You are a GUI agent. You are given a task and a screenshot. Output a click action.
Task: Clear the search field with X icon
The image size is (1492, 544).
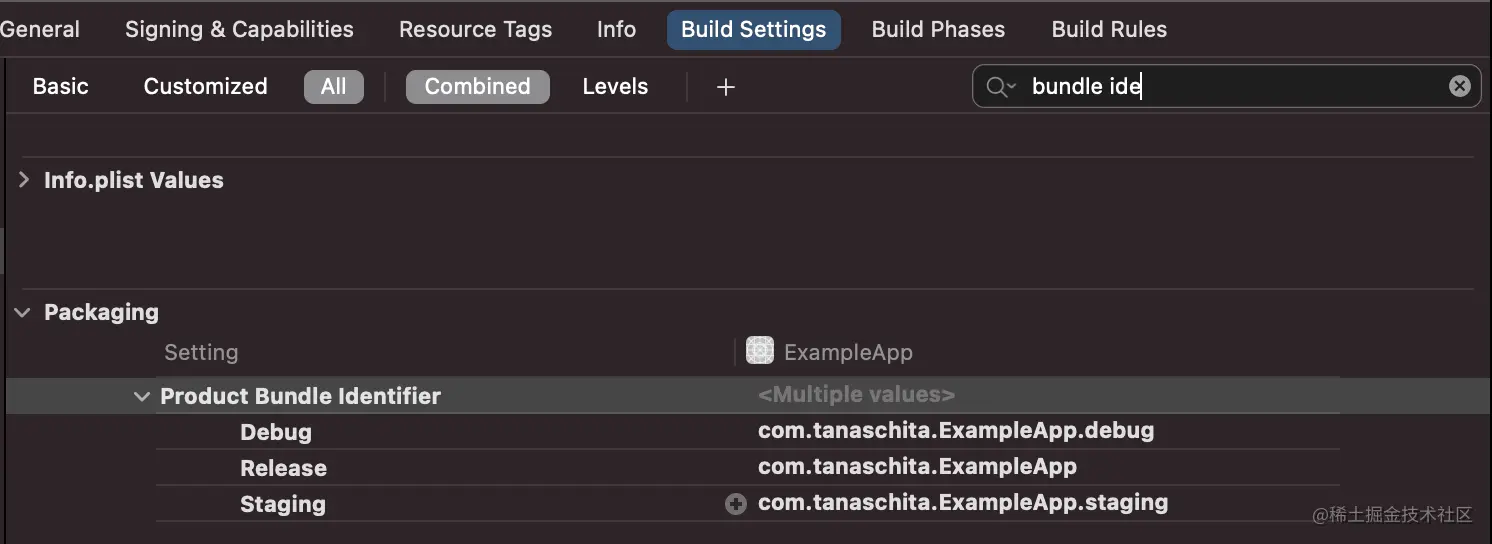pos(1459,87)
